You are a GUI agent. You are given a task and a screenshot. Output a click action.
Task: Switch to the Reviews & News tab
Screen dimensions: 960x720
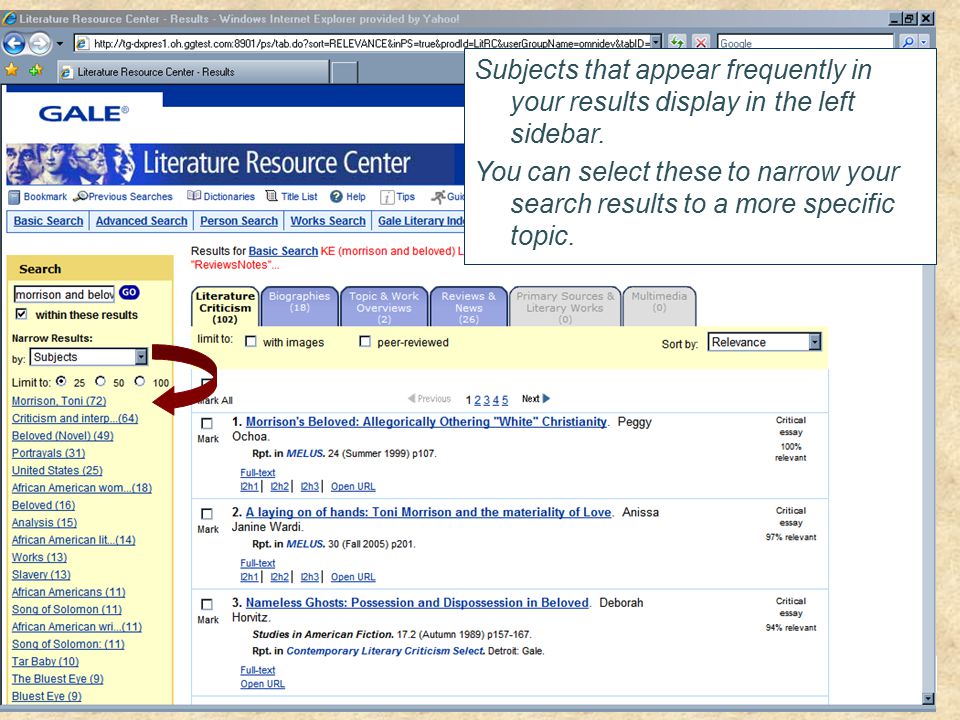pos(468,306)
